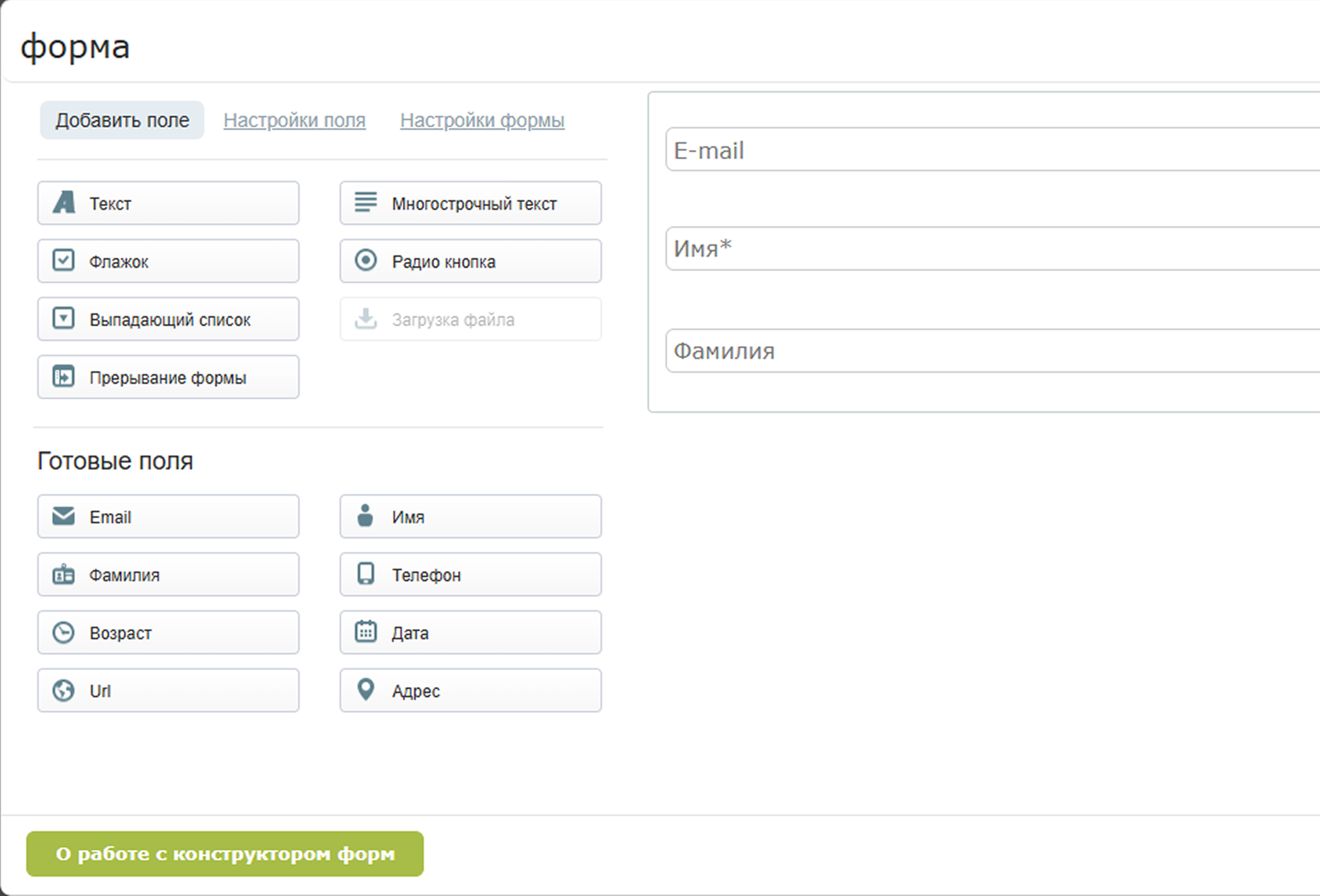Click the lines icon for Многострочный текст

click(366, 202)
